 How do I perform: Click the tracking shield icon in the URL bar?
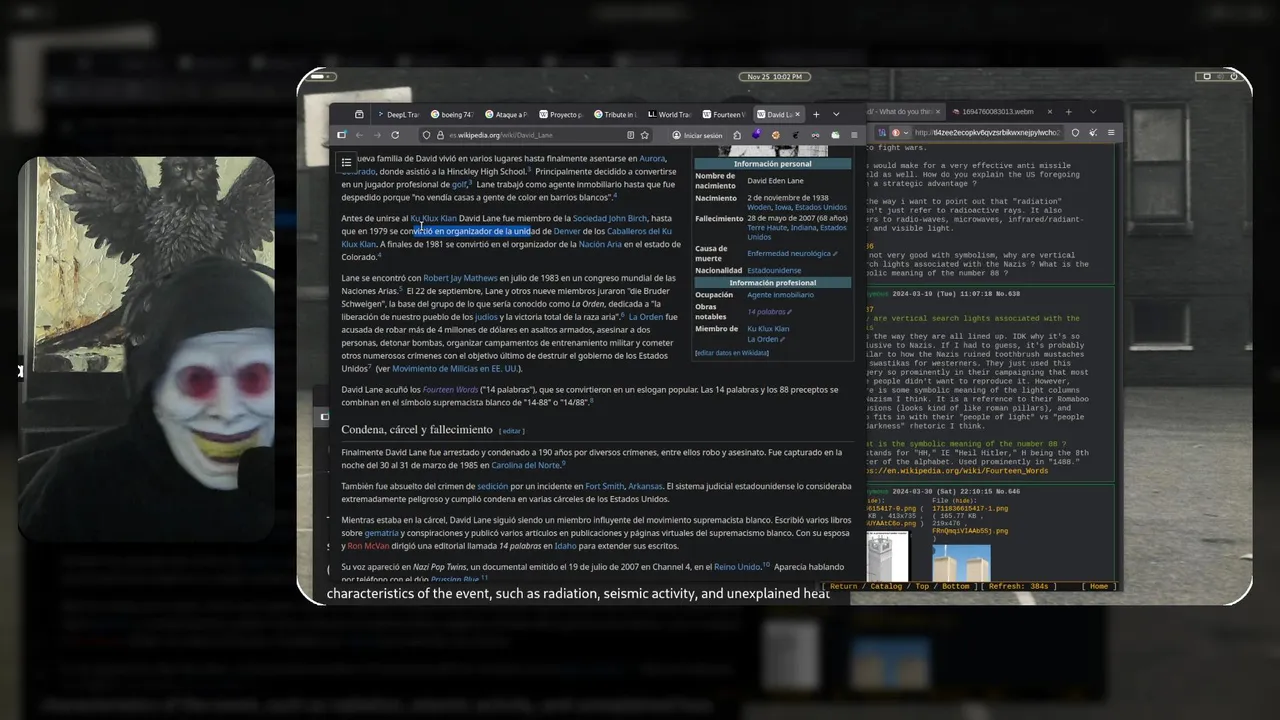426,135
